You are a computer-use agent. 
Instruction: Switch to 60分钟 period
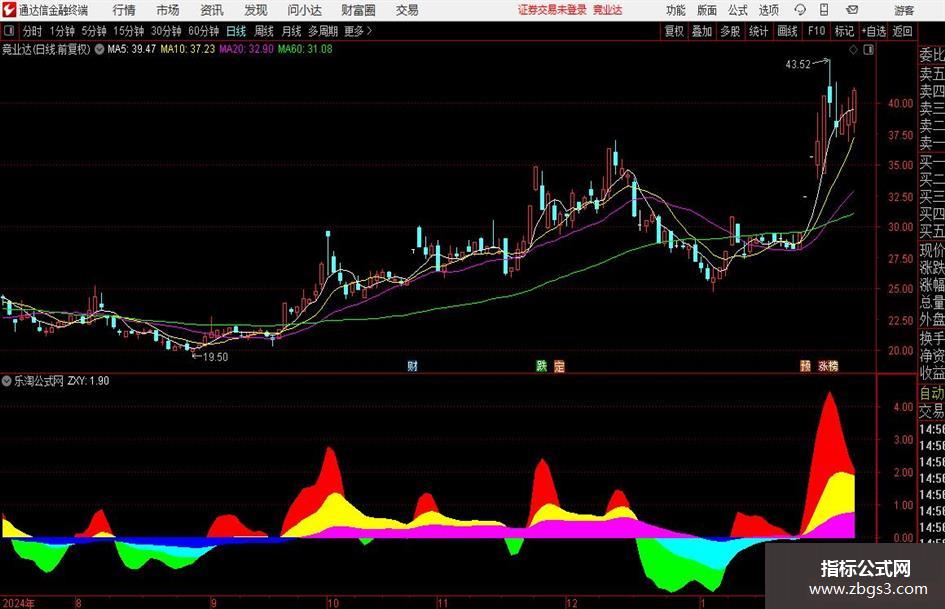204,31
